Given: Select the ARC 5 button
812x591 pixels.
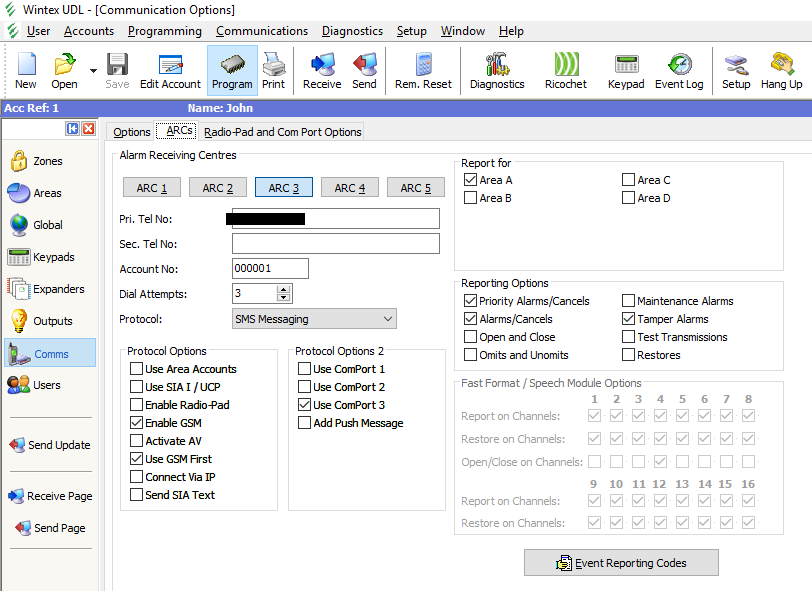Looking at the screenshot, I should [415, 188].
